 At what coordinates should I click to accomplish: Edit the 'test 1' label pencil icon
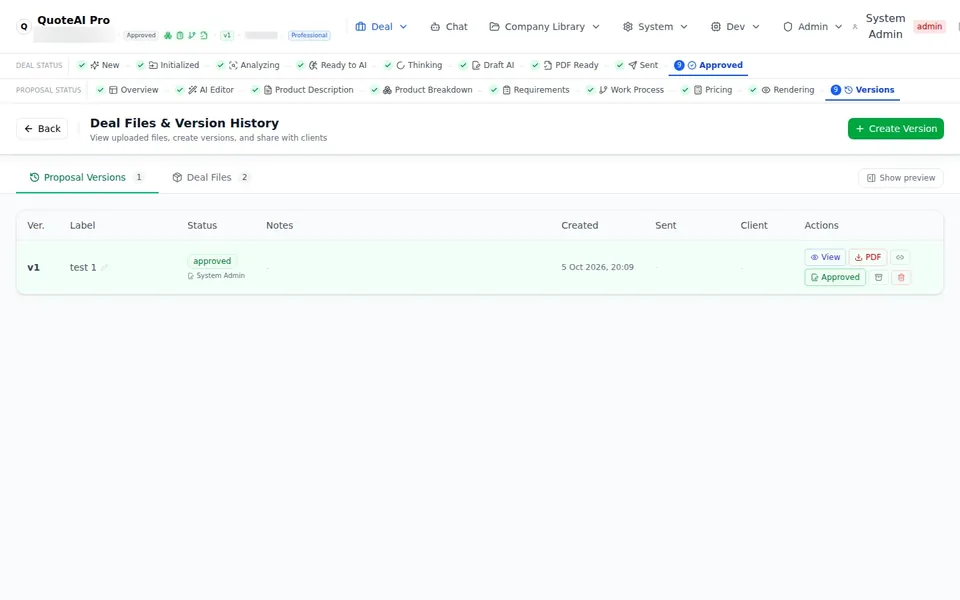pos(105,268)
